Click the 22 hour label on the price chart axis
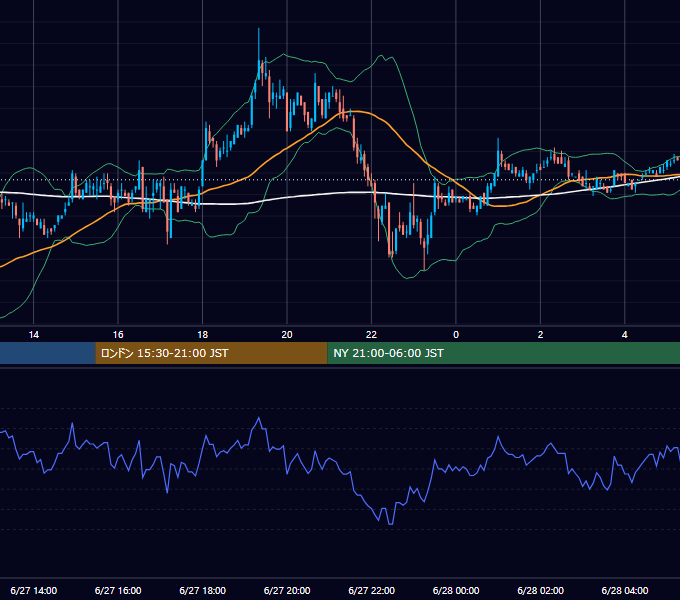 click(371, 335)
